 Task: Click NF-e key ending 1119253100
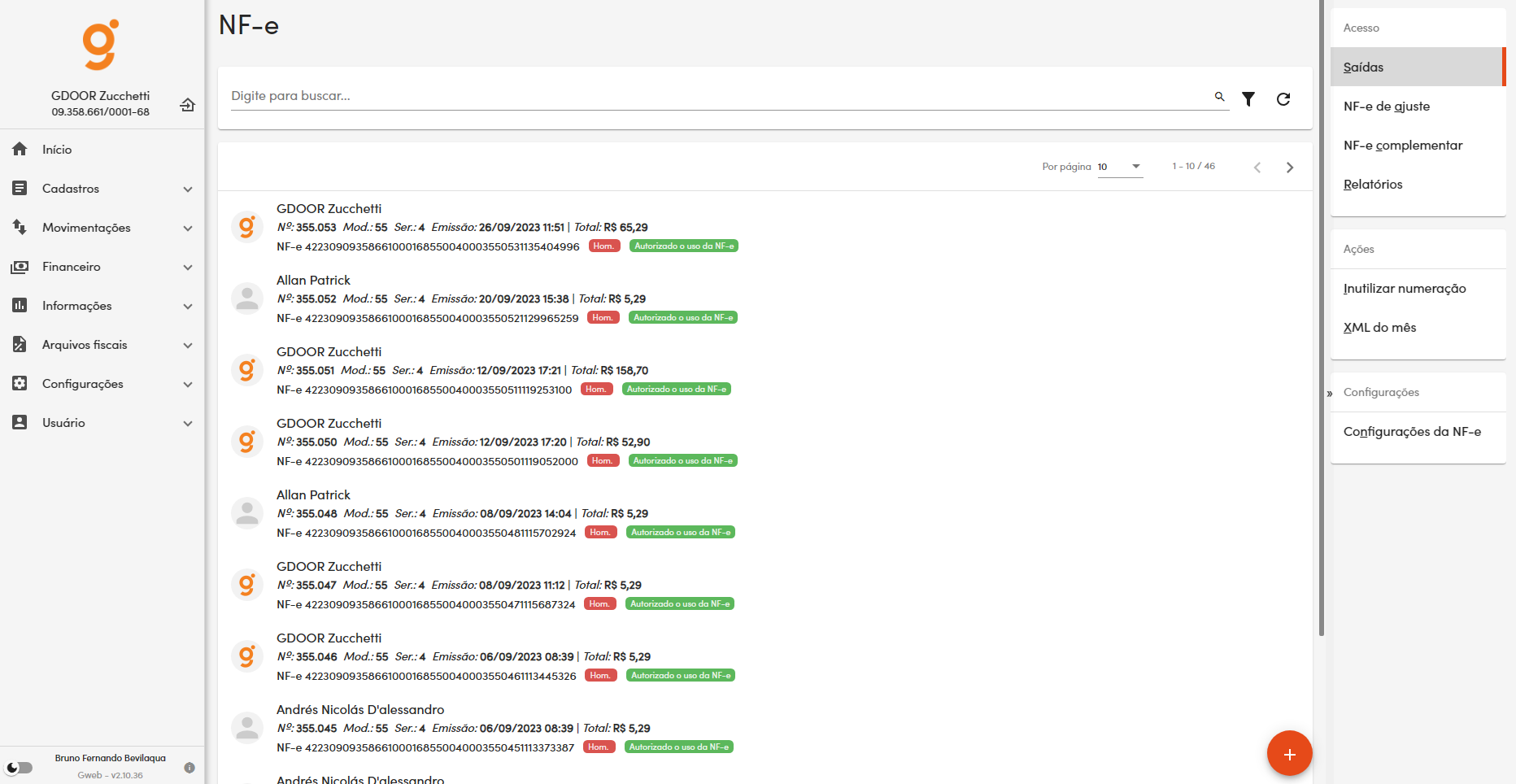[425, 390]
